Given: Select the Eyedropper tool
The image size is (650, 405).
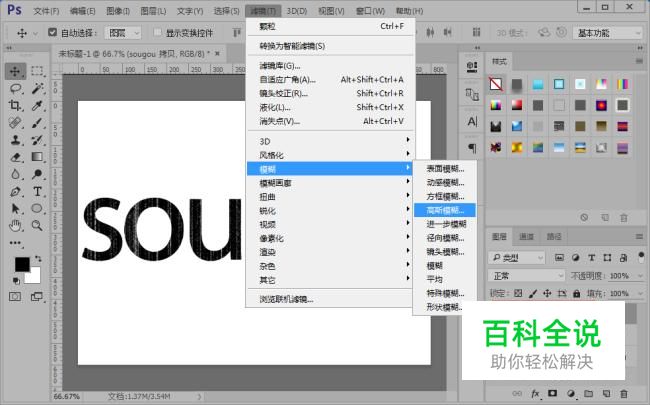Looking at the screenshot, I should pyautogui.click(x=37, y=105).
